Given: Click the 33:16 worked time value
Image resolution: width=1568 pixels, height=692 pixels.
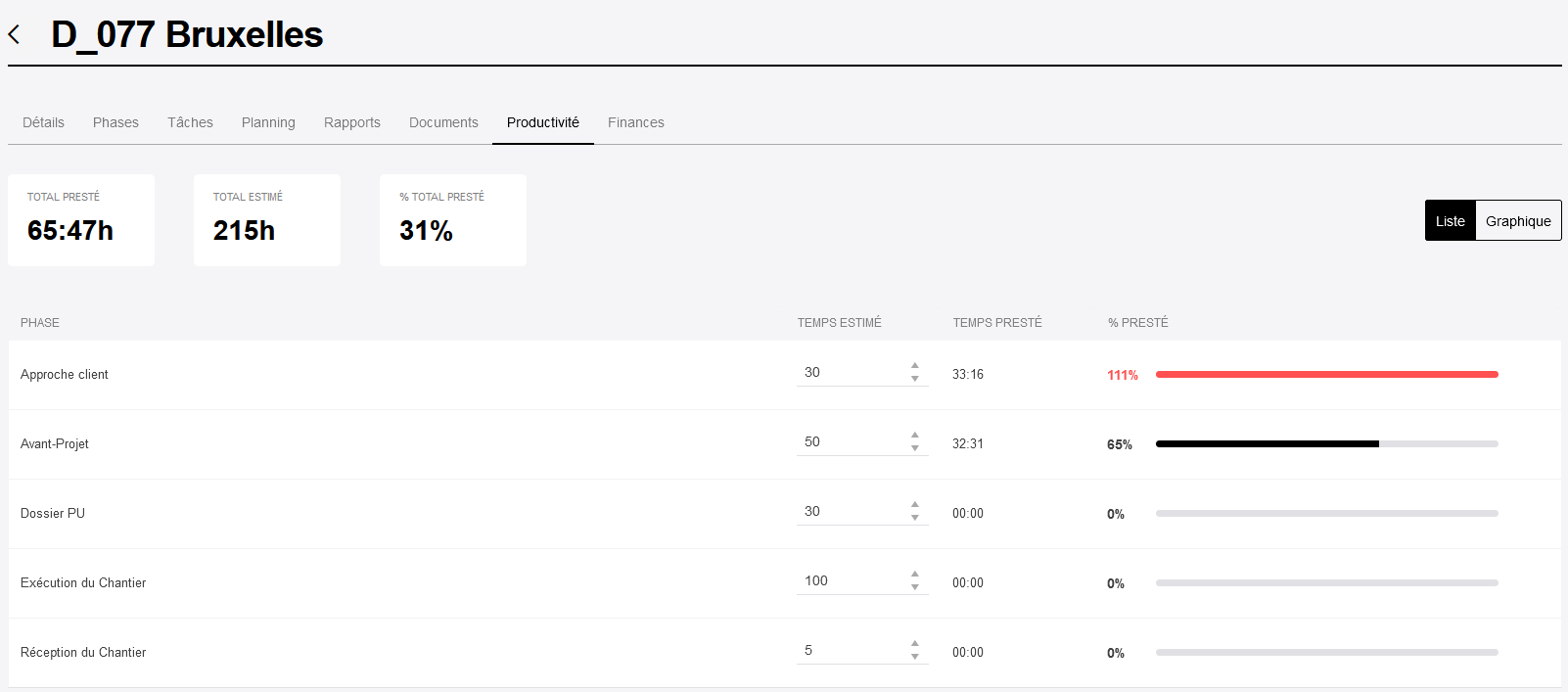Looking at the screenshot, I should point(968,374).
